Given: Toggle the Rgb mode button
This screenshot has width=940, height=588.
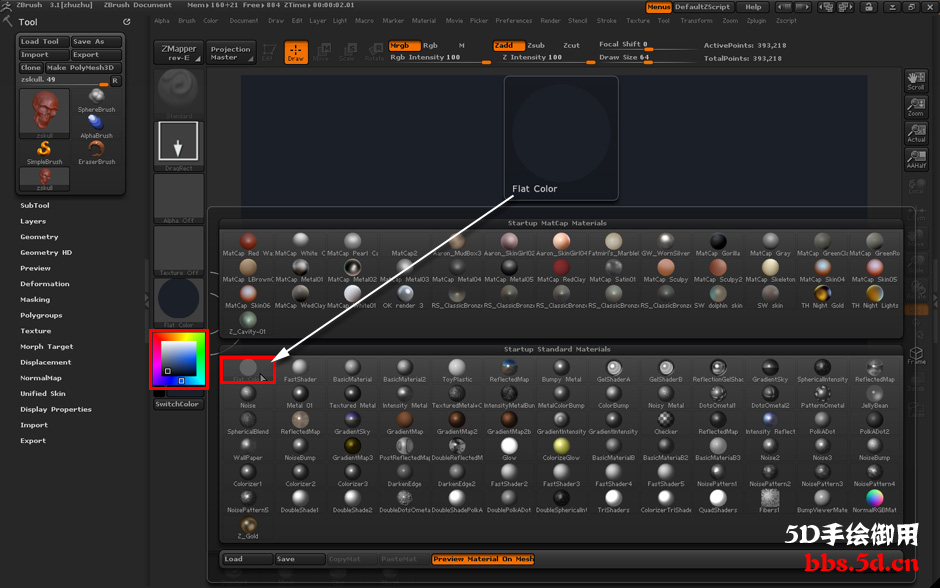Looking at the screenshot, I should coord(430,46).
